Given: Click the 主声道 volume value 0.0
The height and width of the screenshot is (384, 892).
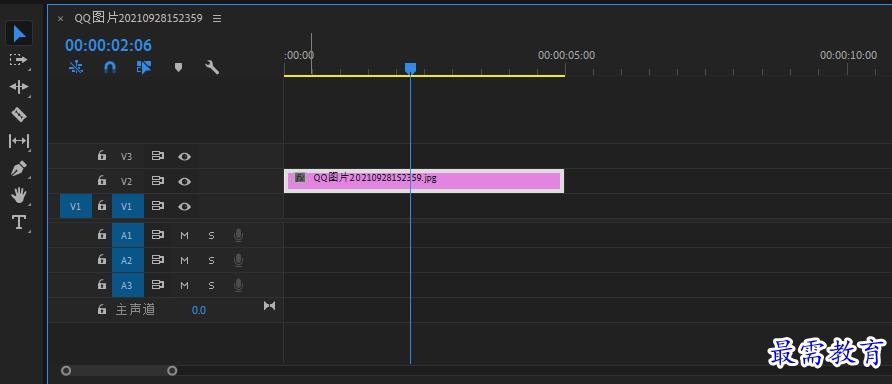Looking at the screenshot, I should [x=199, y=311].
